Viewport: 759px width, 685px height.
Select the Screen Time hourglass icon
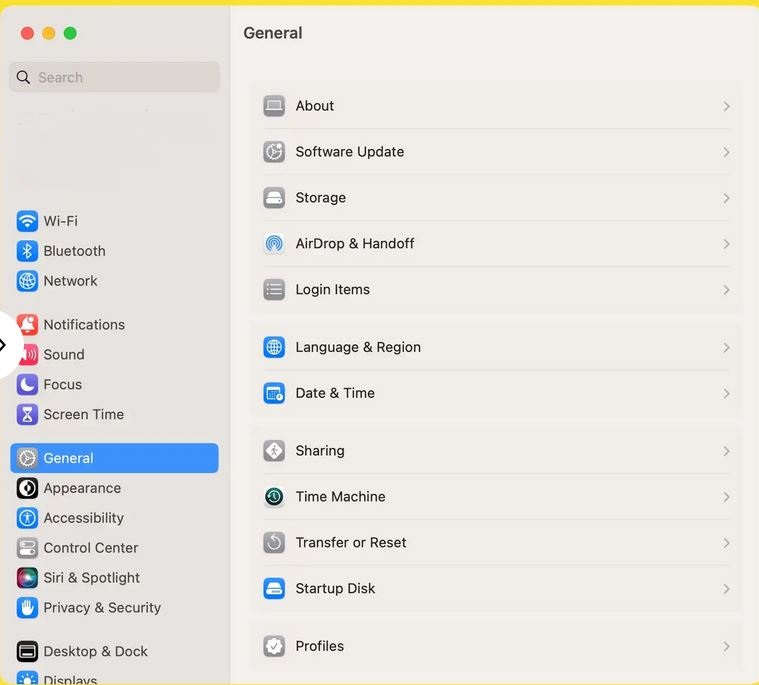click(27, 415)
